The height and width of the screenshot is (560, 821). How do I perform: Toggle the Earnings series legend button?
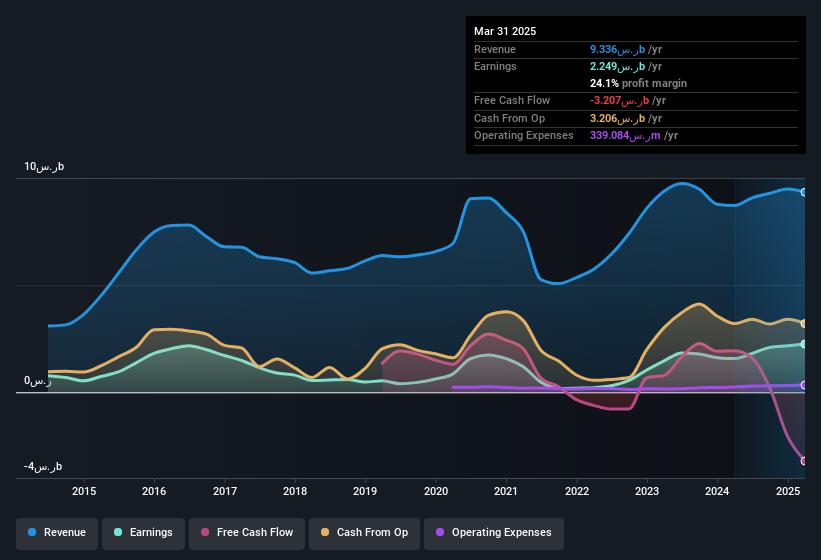pos(143,533)
